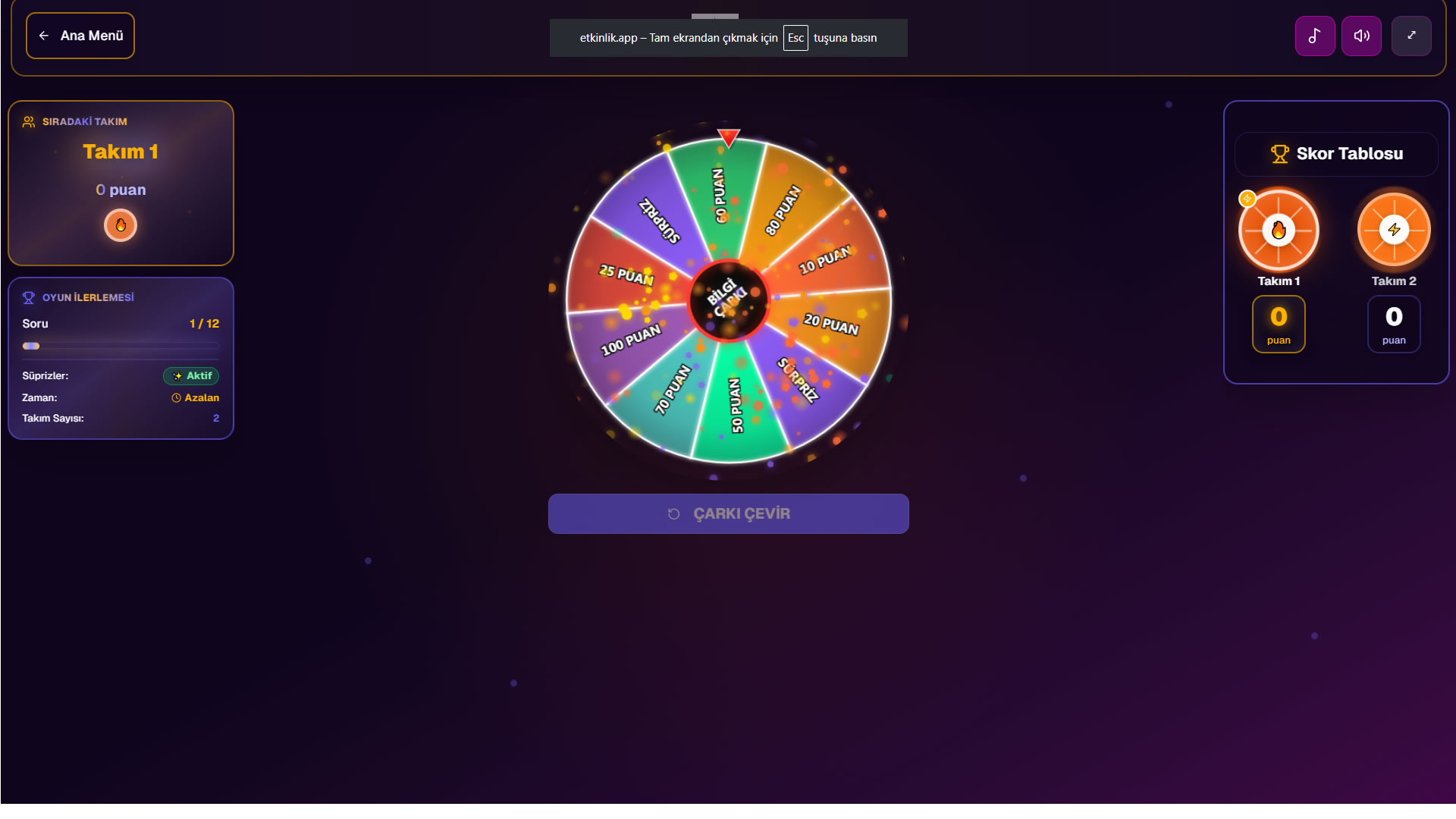Click the flame icon under Takım 1 points
This screenshot has height=819, width=1456.
(x=121, y=225)
